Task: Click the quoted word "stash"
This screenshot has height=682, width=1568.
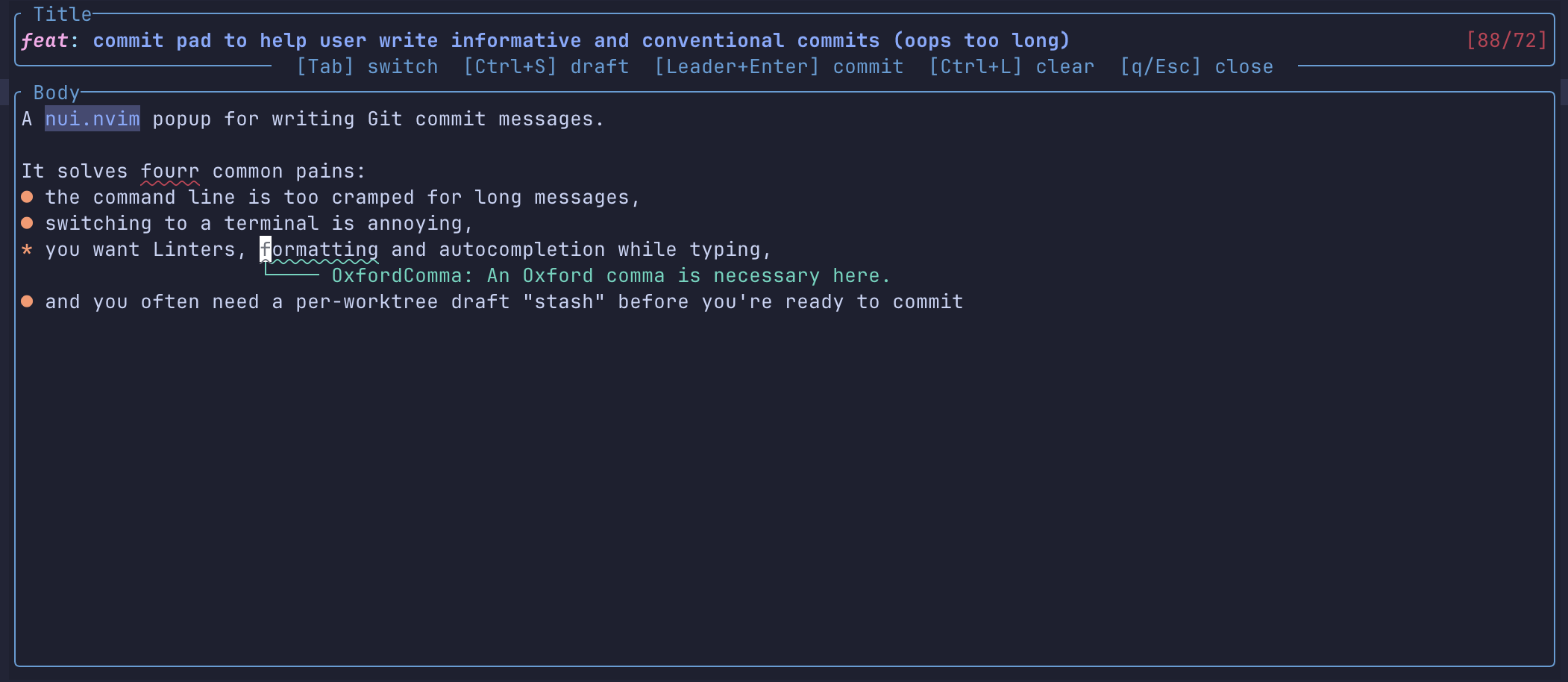Action: (564, 302)
